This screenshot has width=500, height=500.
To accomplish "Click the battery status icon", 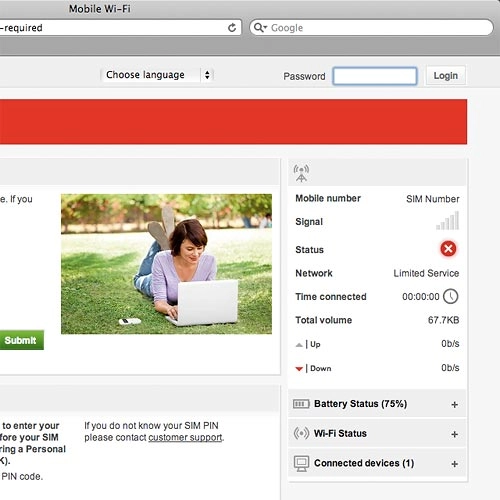I will (301, 404).
